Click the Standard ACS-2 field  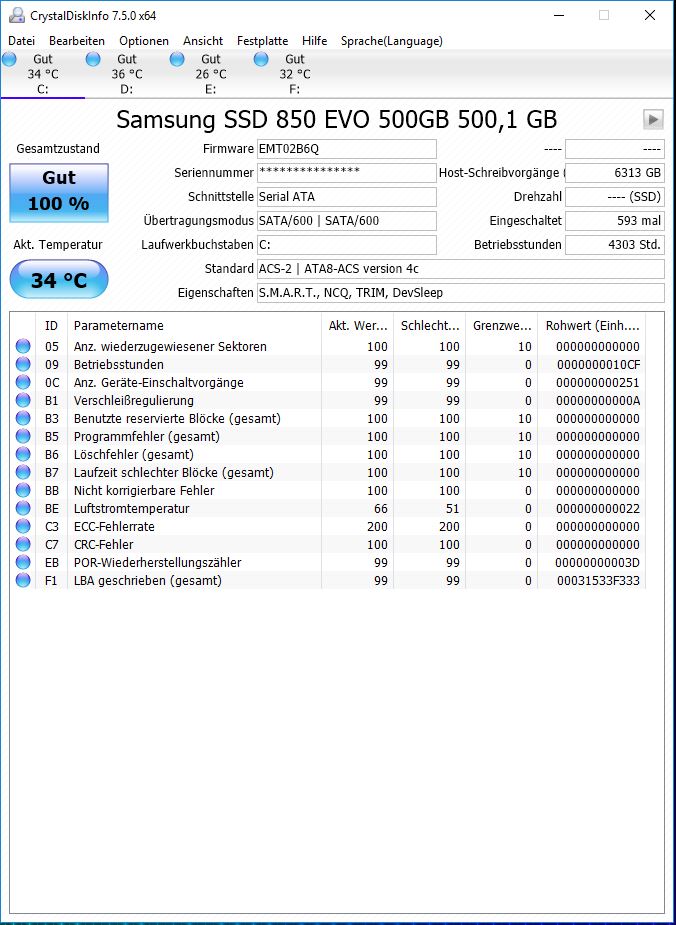461,268
